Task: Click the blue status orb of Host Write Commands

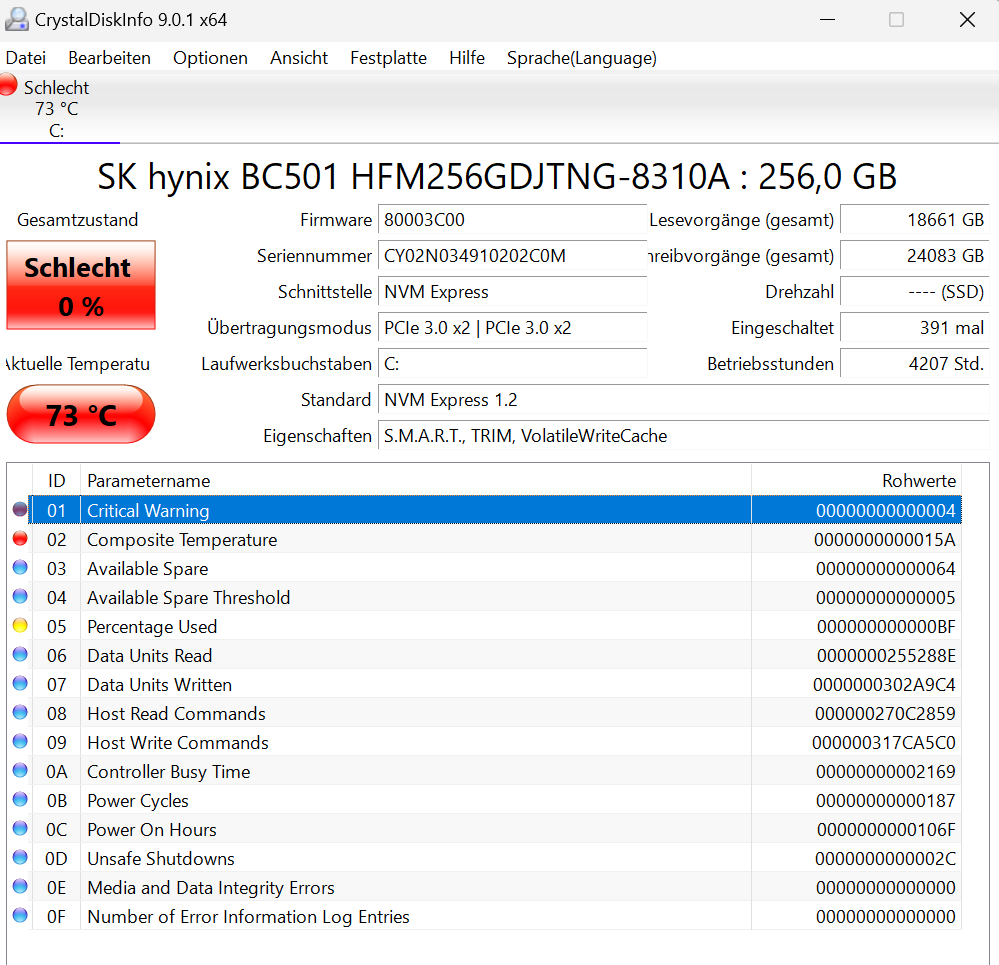Action: pyautogui.click(x=20, y=741)
